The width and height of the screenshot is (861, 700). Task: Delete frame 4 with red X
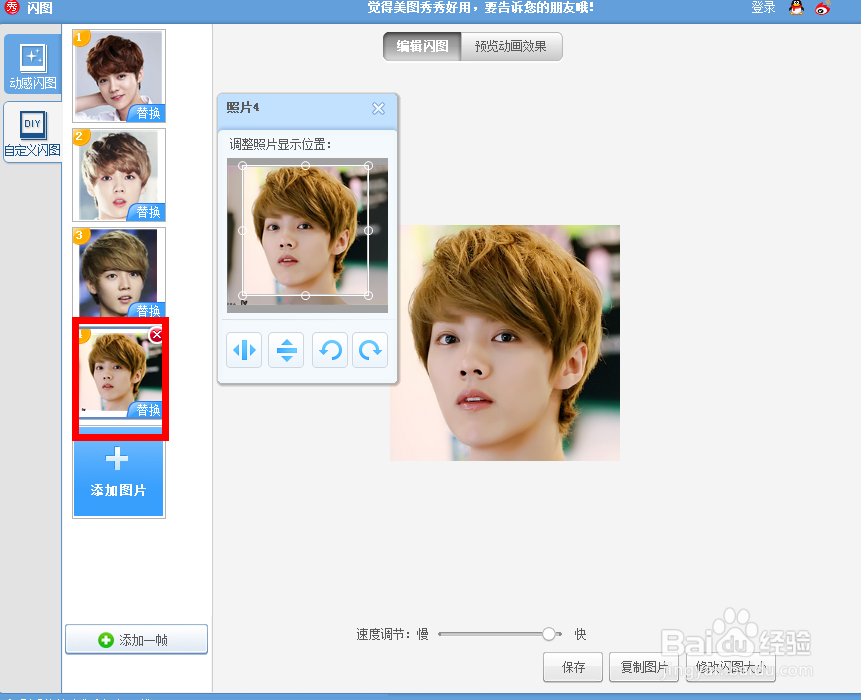156,334
